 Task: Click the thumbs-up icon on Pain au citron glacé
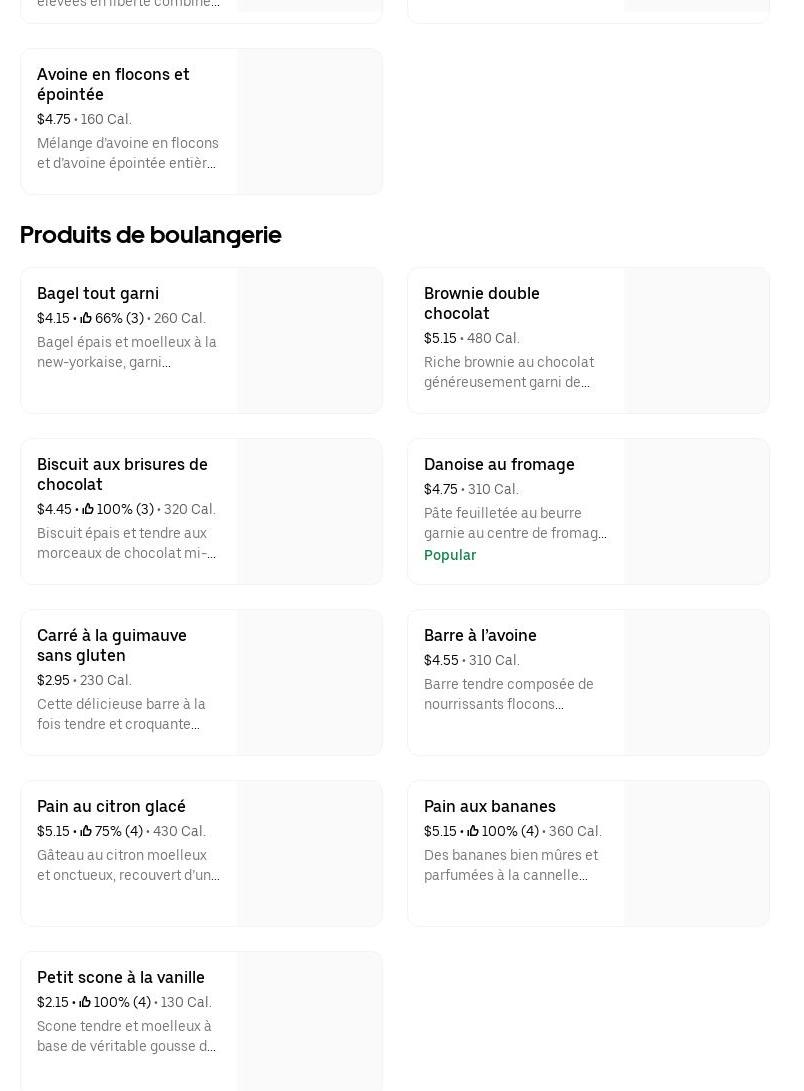click(86, 832)
